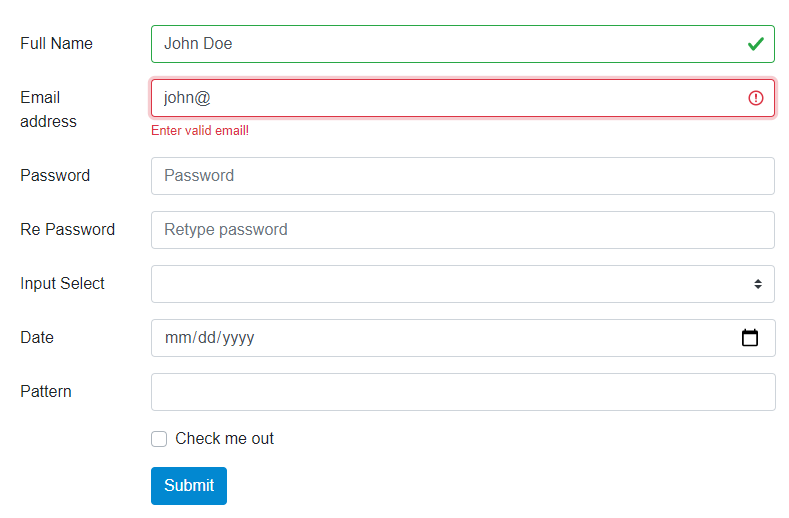The width and height of the screenshot is (789, 518).
Task: Click the red error exclamation icon
Action: [x=755, y=98]
